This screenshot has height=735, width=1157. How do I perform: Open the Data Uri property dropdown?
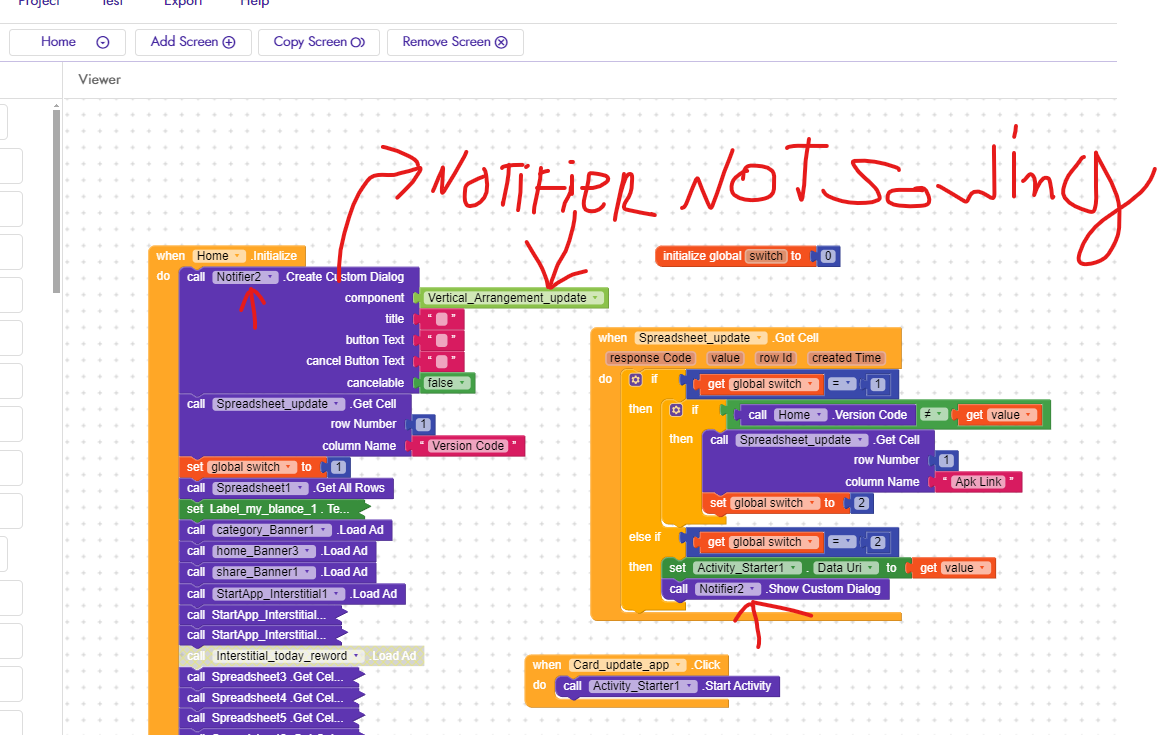[846, 567]
